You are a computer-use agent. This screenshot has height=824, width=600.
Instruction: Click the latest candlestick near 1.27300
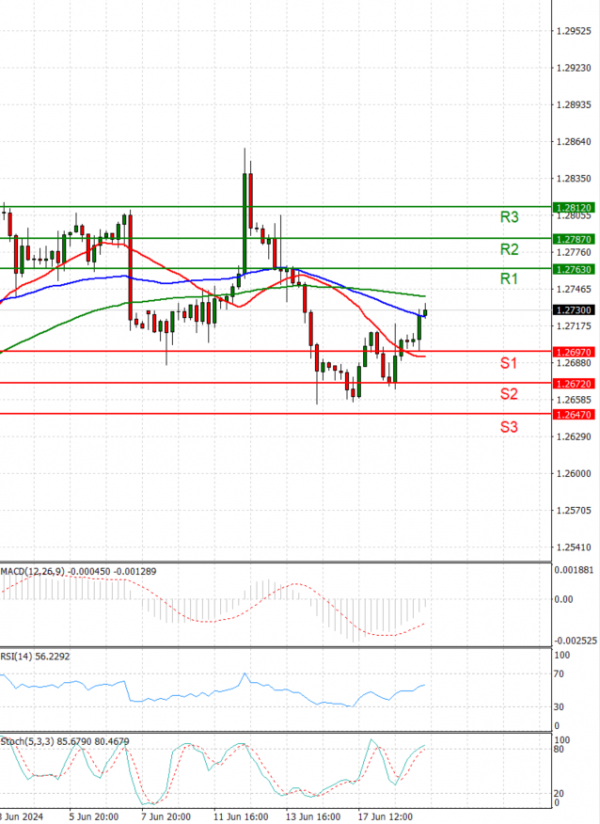[x=425, y=312]
